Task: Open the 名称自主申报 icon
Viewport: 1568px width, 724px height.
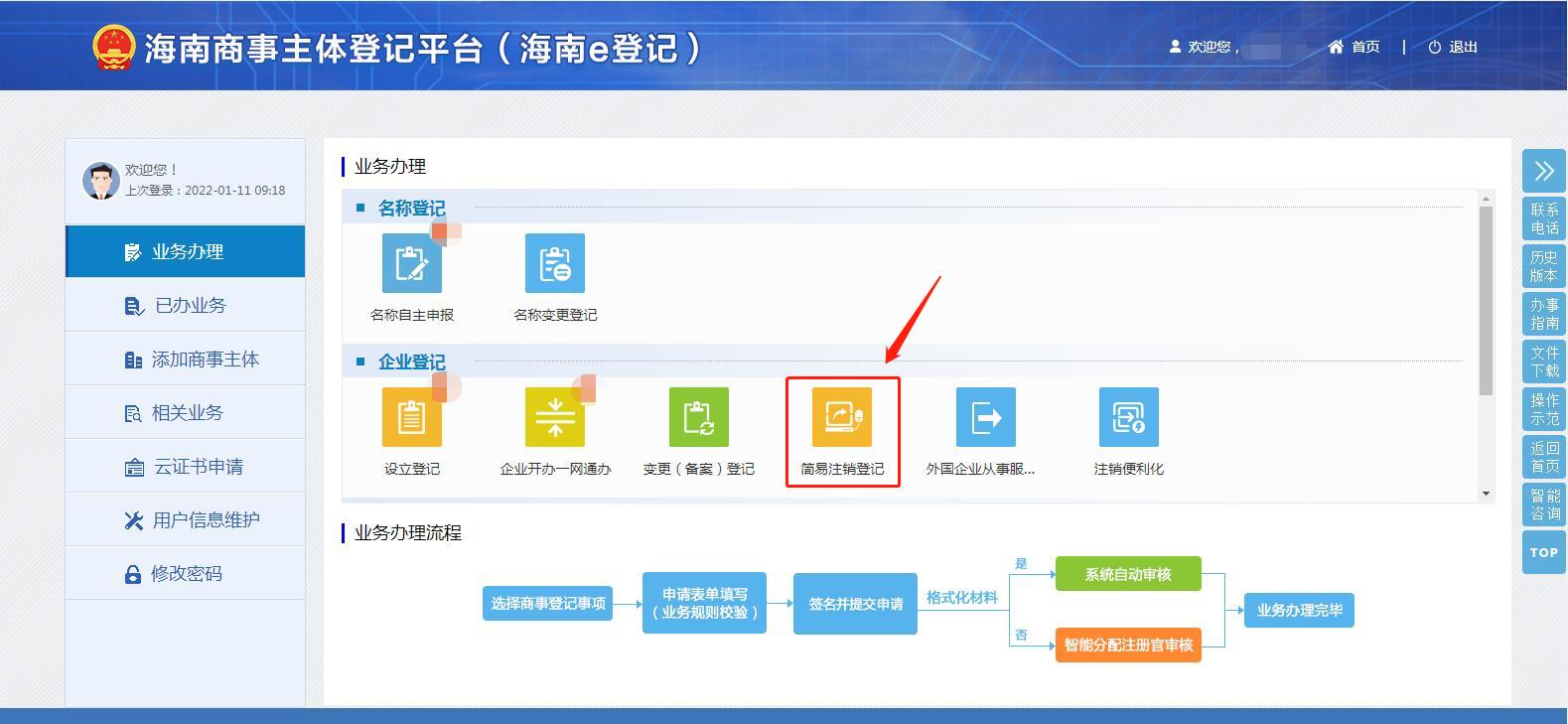Action: [411, 264]
